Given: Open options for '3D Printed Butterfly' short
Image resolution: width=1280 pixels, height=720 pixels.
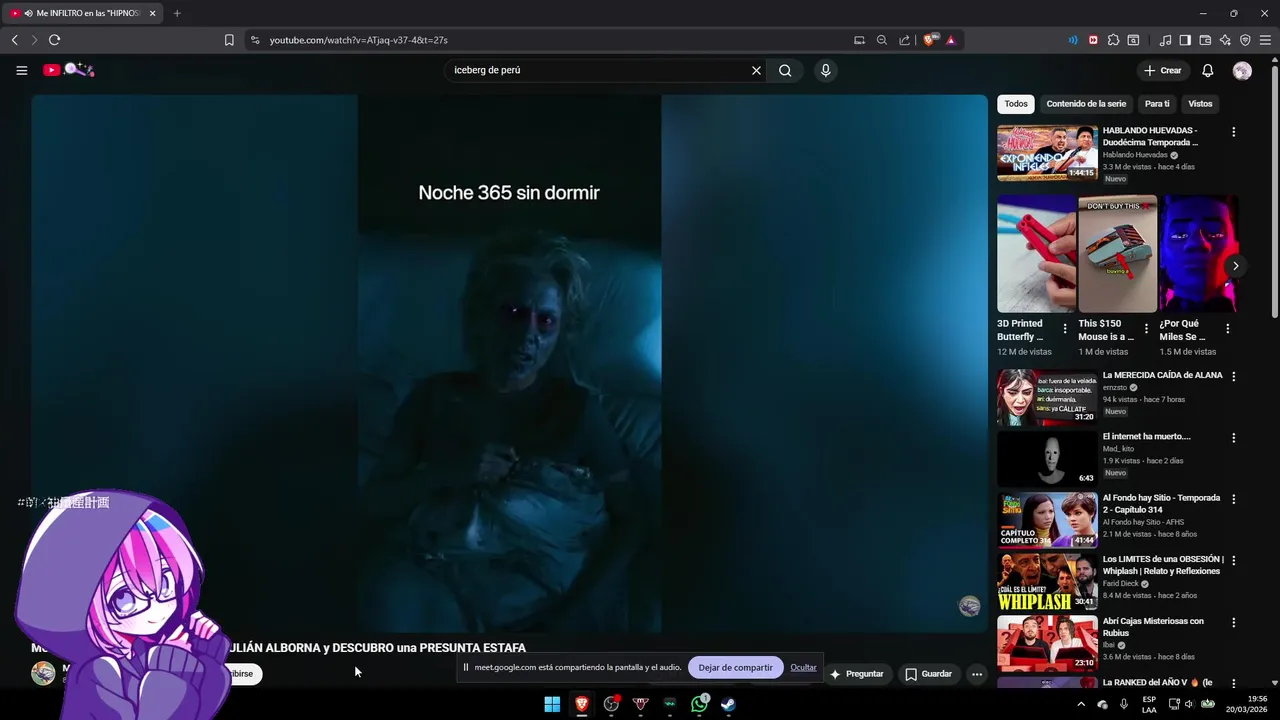Looking at the screenshot, I should pyautogui.click(x=1064, y=328).
